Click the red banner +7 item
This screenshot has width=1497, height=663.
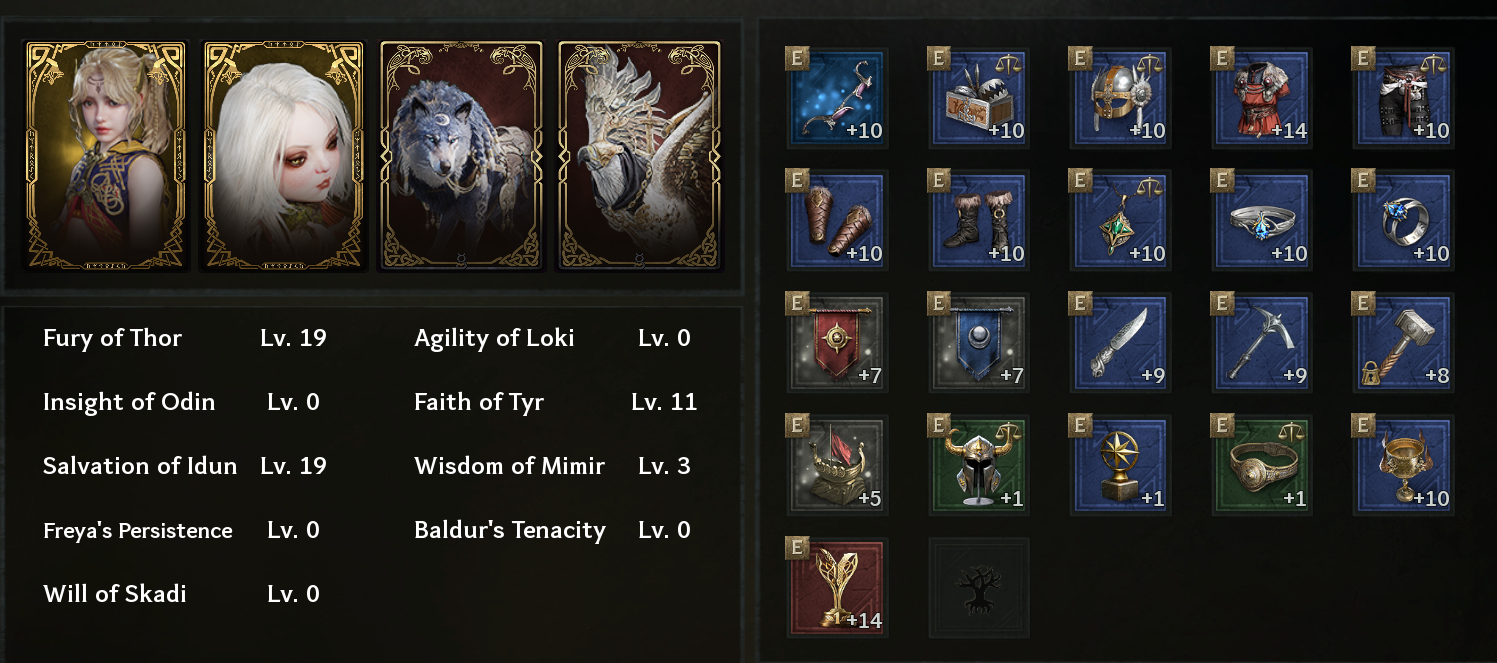(x=837, y=343)
